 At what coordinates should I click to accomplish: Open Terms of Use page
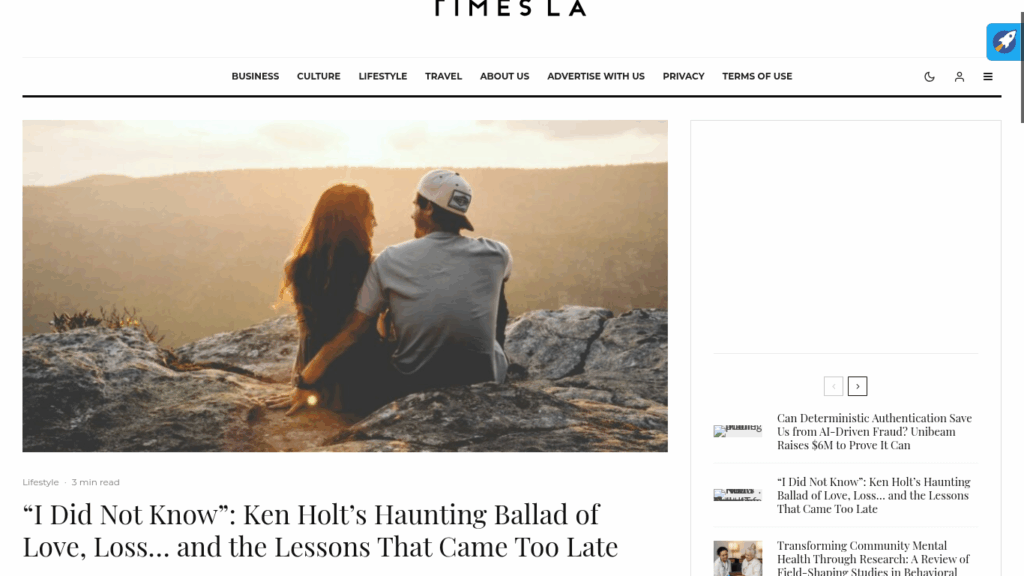pos(757,76)
